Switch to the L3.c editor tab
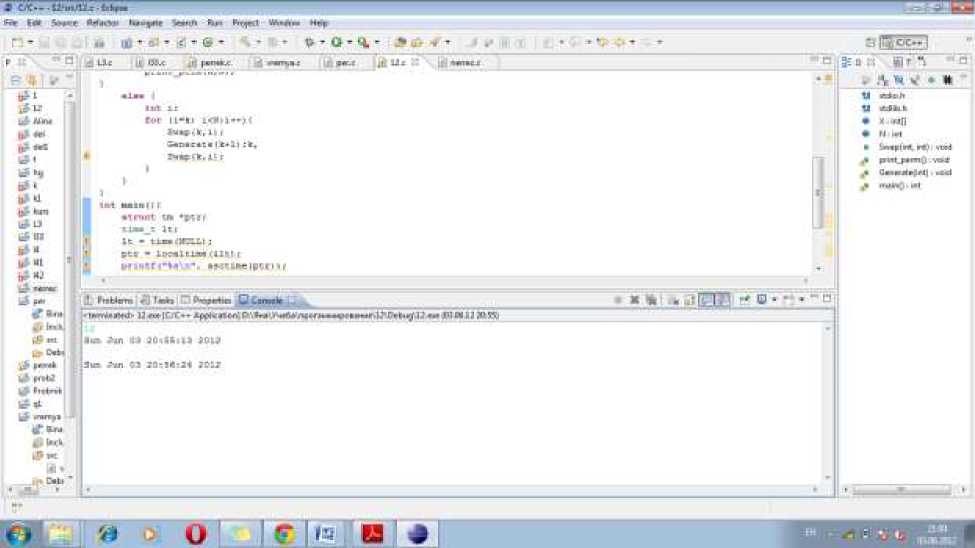 (104, 63)
